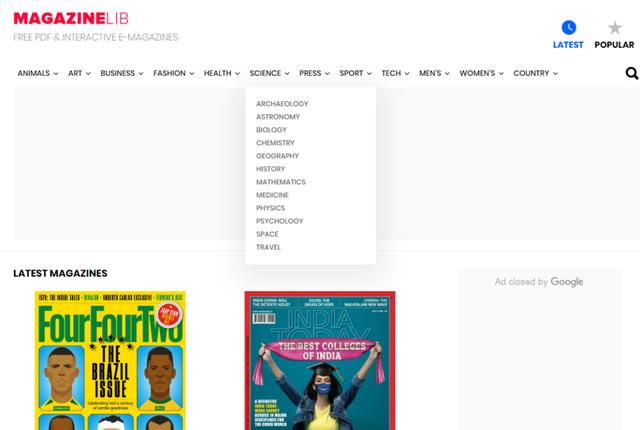Image resolution: width=640 pixels, height=430 pixels.
Task: Expand the Tech dropdown menu
Action: 395,73
